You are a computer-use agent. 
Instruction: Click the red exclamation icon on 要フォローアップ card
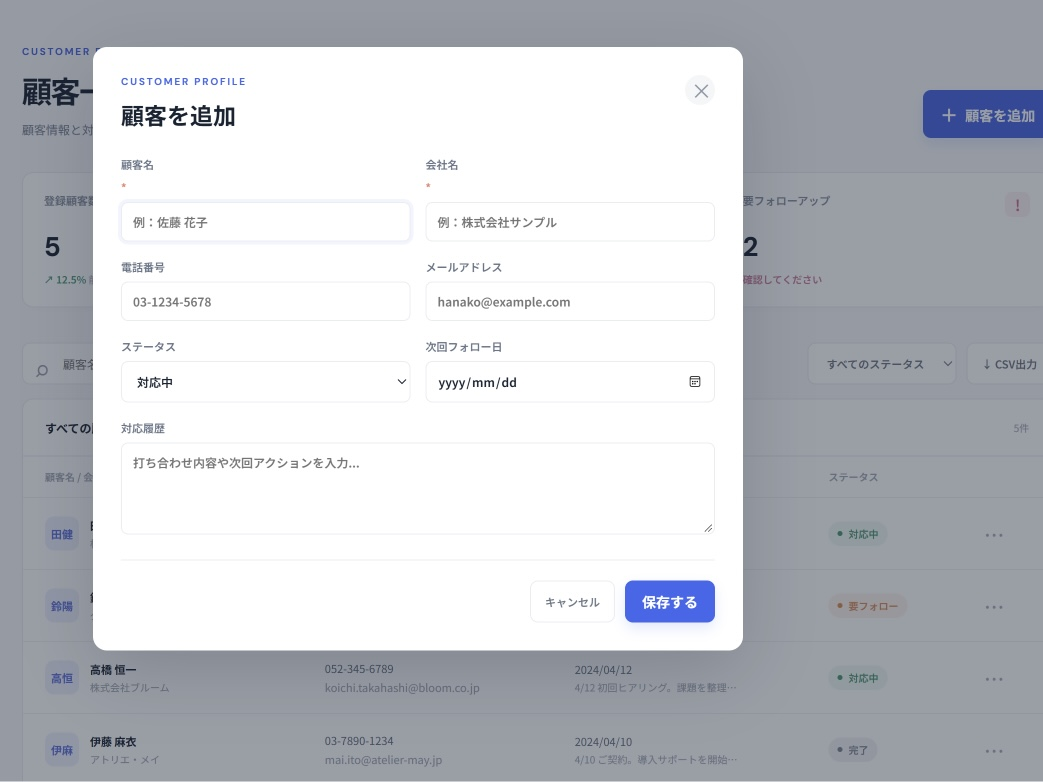1017,205
